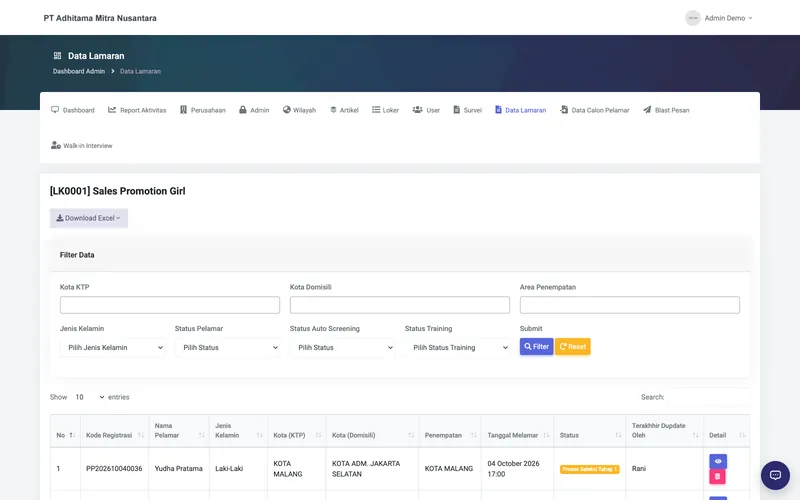Open Status Auto Screening dropdown
This screenshot has height=500, width=800.
tap(342, 347)
